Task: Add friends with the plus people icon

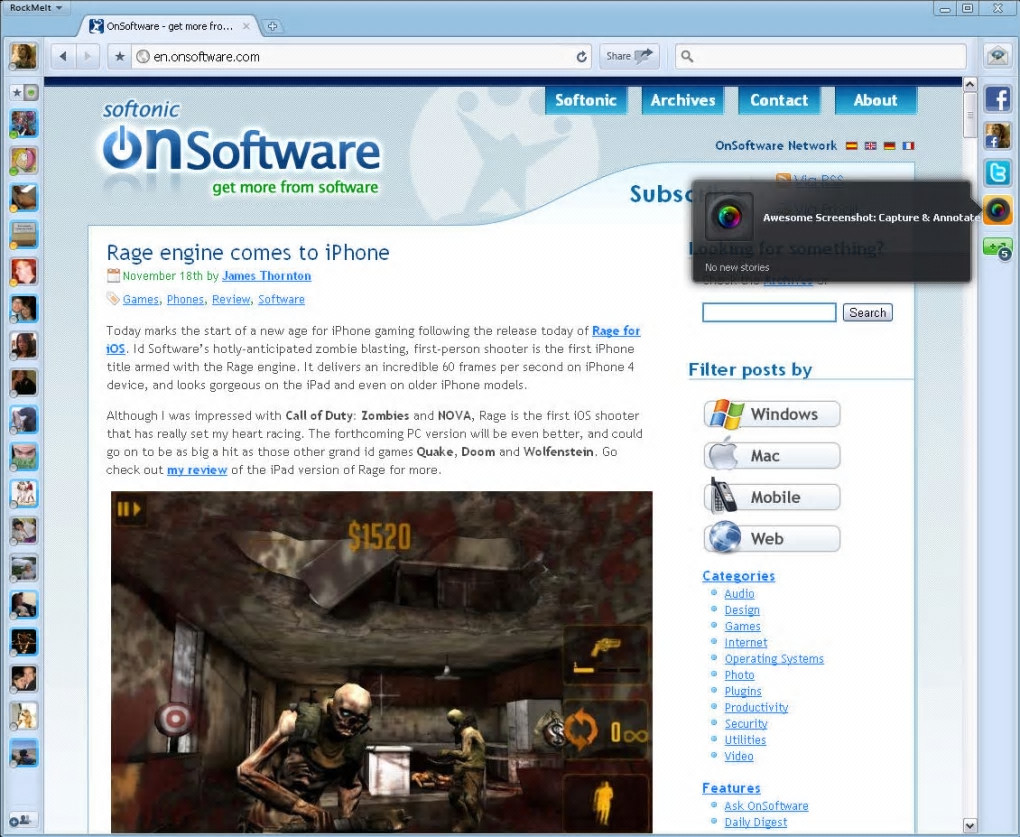Action: pos(21,820)
